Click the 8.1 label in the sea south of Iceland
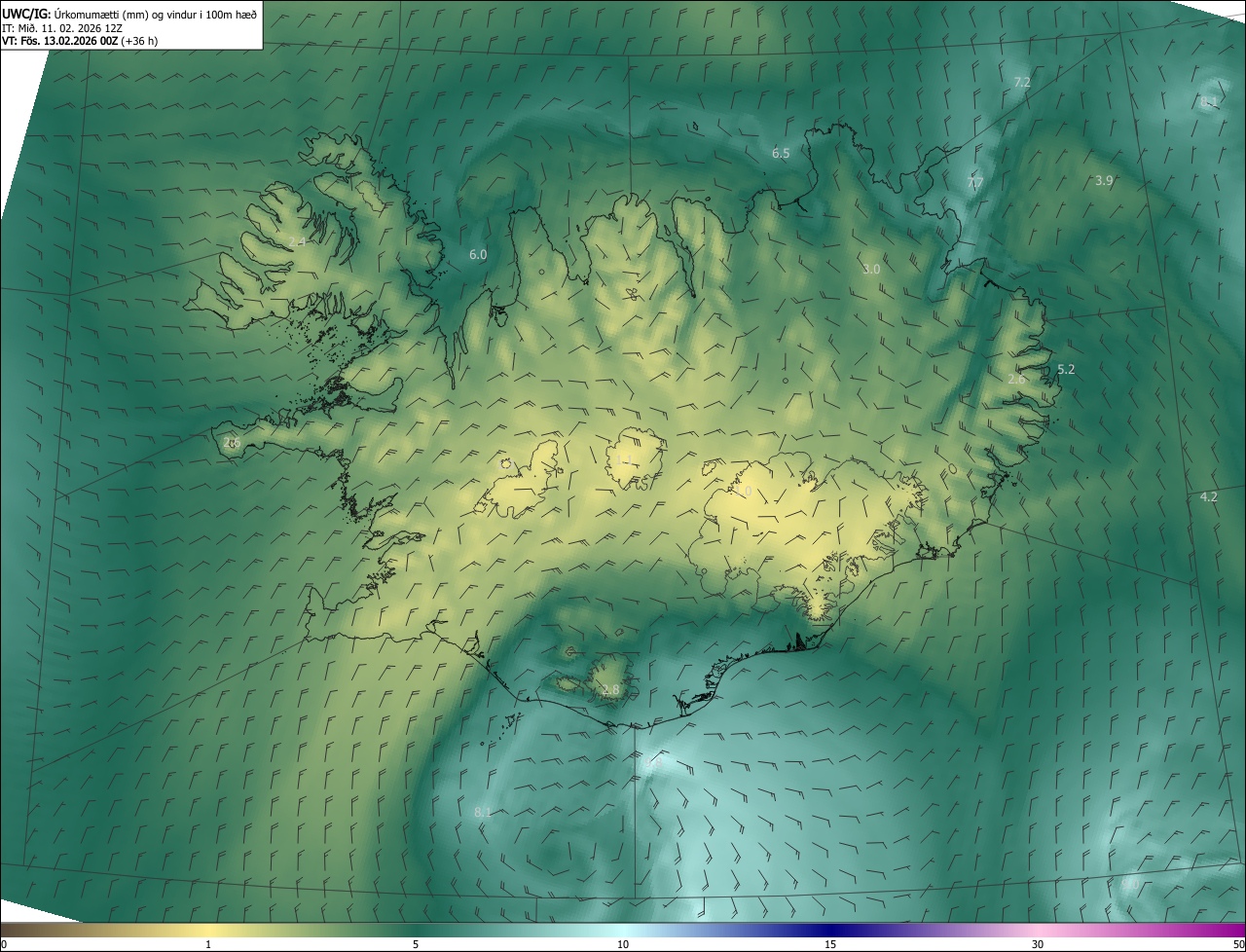 (483, 813)
